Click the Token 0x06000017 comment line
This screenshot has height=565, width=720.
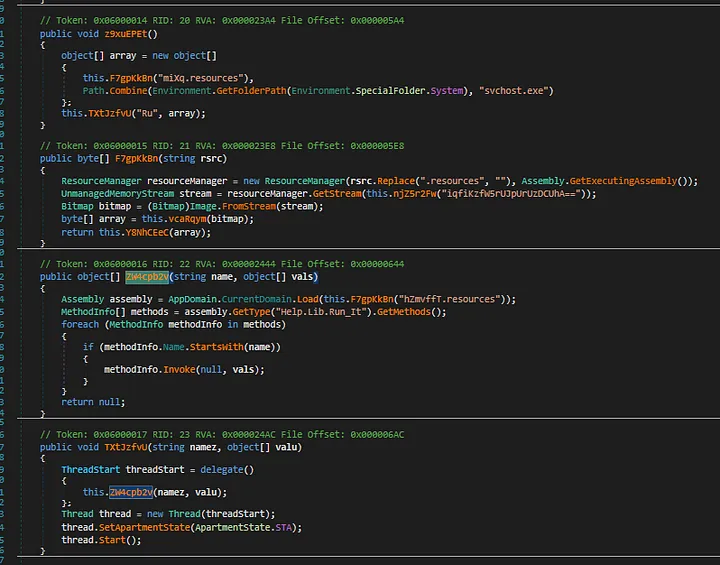[x=222, y=435]
